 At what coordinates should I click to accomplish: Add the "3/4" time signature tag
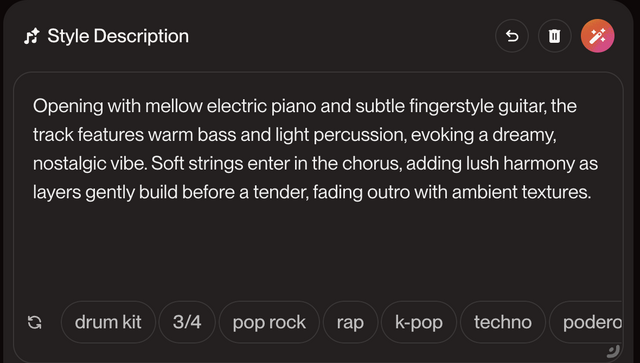pyautogui.click(x=187, y=322)
